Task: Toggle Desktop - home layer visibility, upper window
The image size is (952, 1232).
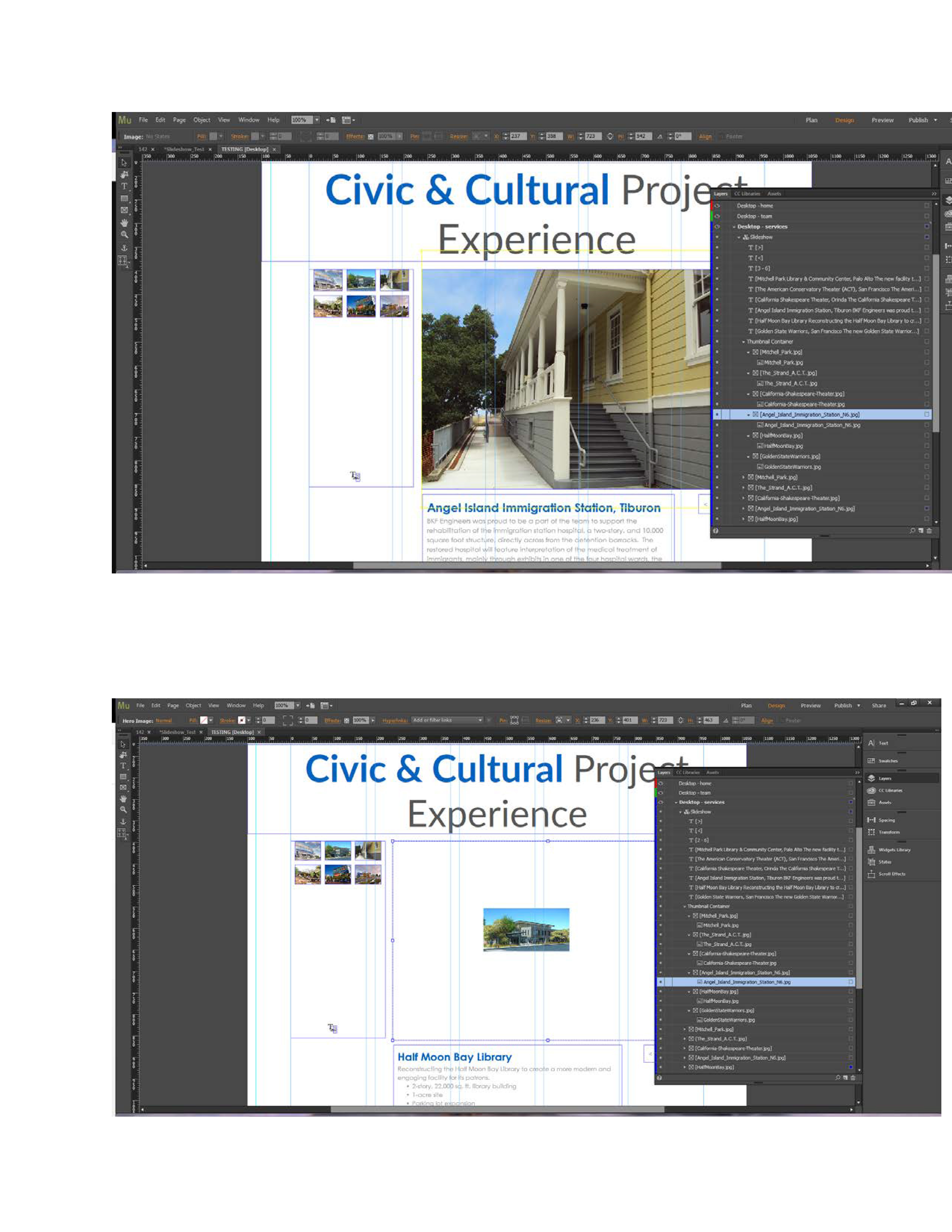Action: [x=717, y=206]
